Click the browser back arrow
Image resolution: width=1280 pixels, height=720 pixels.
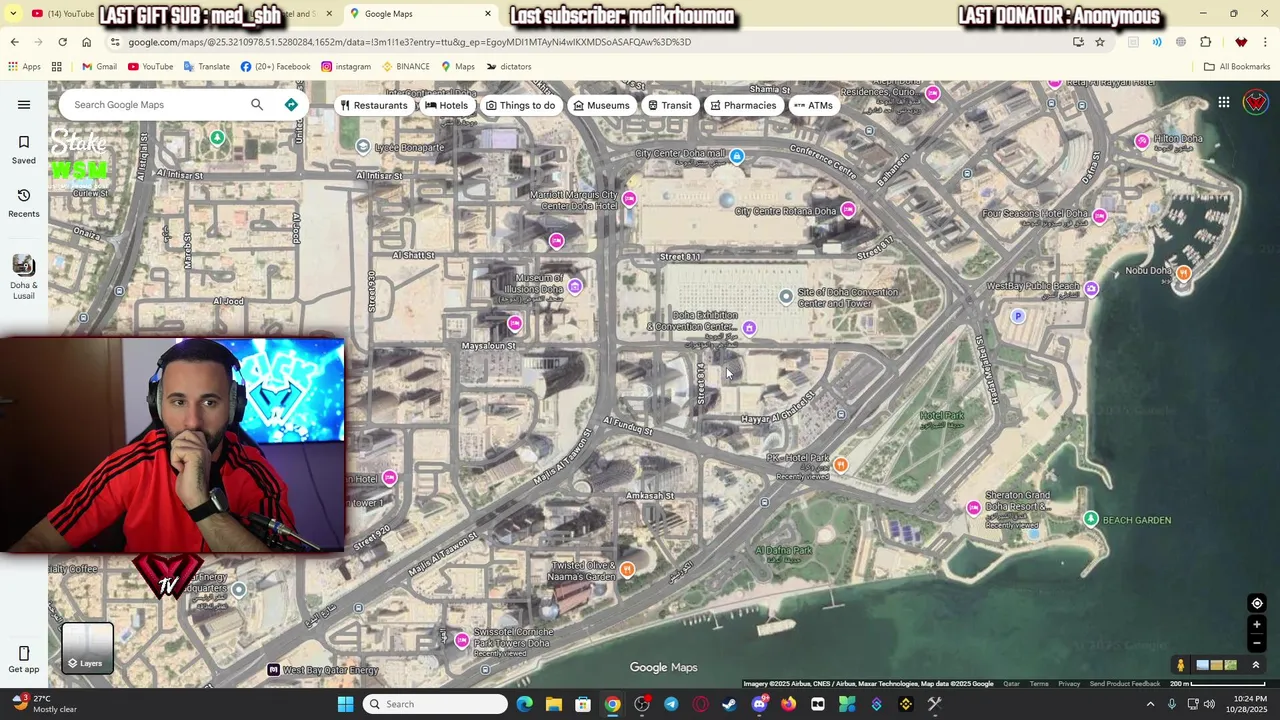[x=14, y=42]
